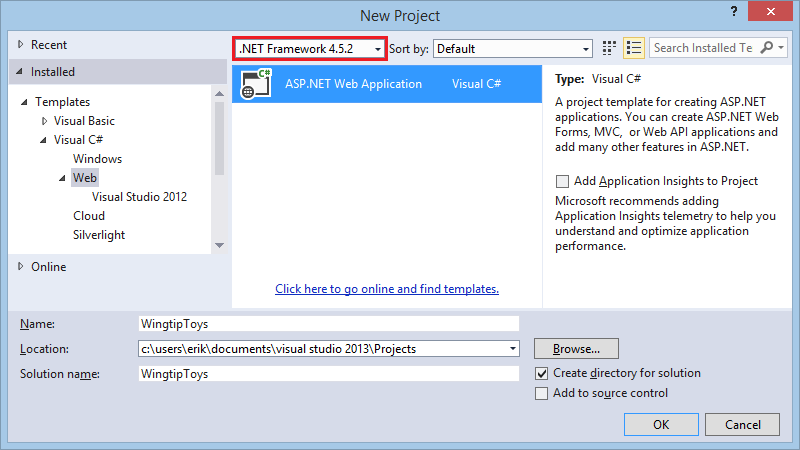Select the Windows template category
Viewport: 800px width, 450px height.
pos(97,159)
